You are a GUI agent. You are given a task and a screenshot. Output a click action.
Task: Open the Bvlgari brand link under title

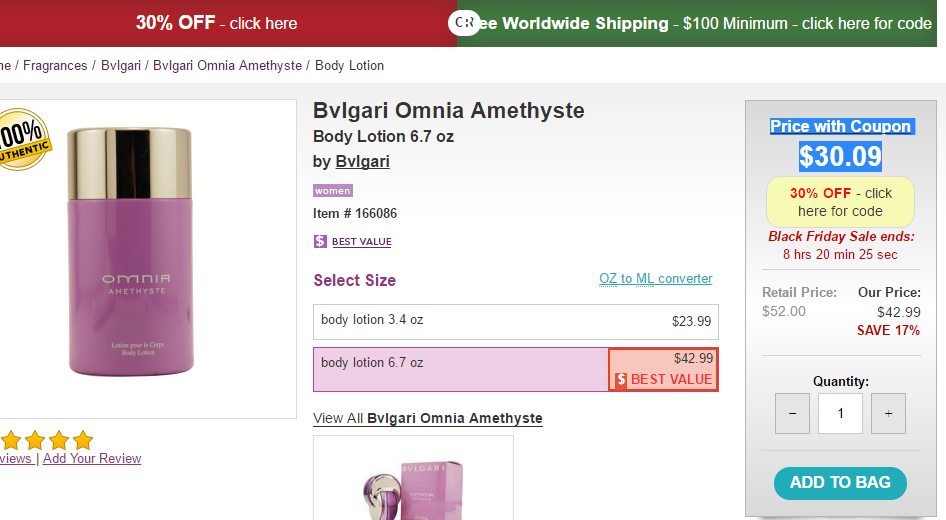click(362, 162)
